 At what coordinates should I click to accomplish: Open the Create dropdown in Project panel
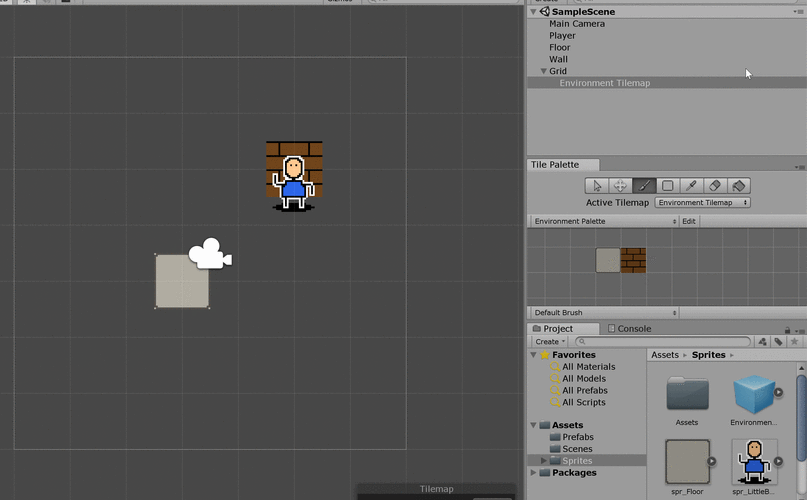click(550, 341)
